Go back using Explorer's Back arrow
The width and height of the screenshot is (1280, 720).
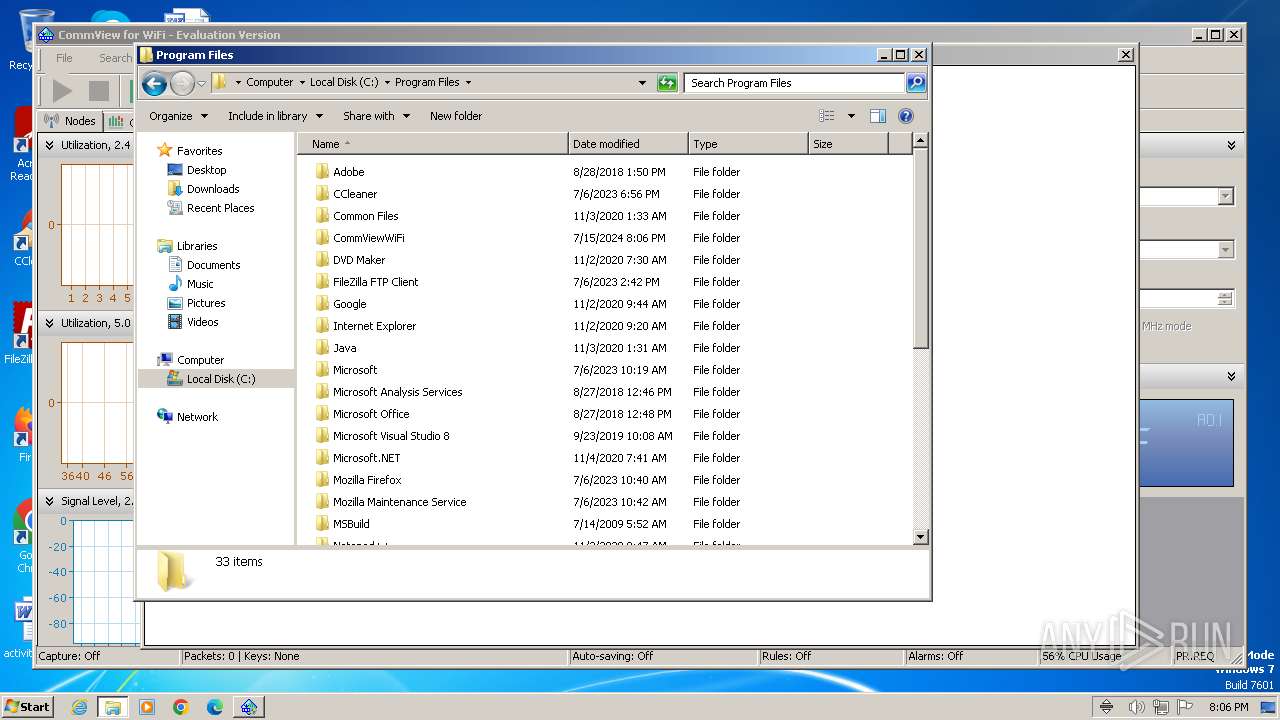(154, 83)
